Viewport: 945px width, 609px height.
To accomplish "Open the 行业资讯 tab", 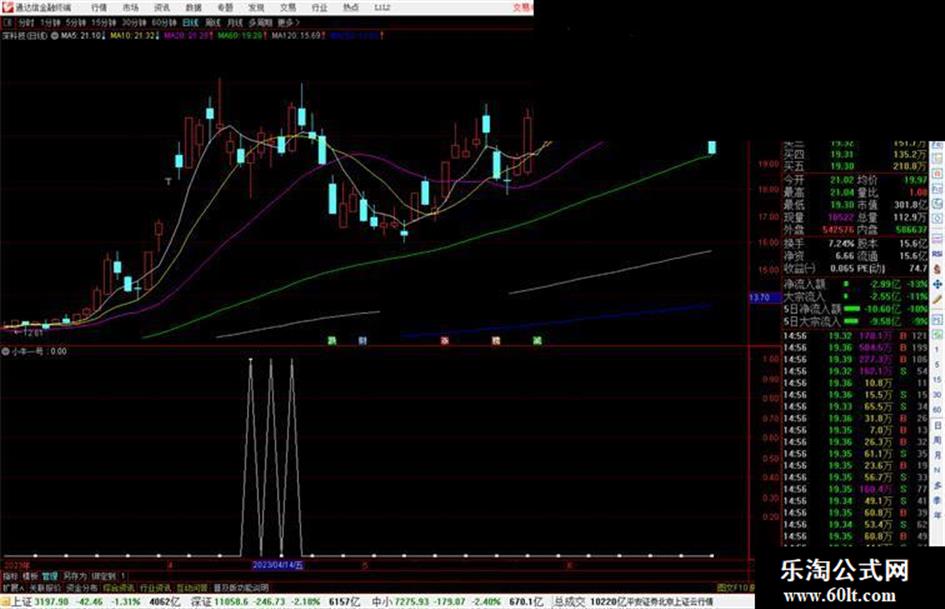I will click(x=156, y=587).
